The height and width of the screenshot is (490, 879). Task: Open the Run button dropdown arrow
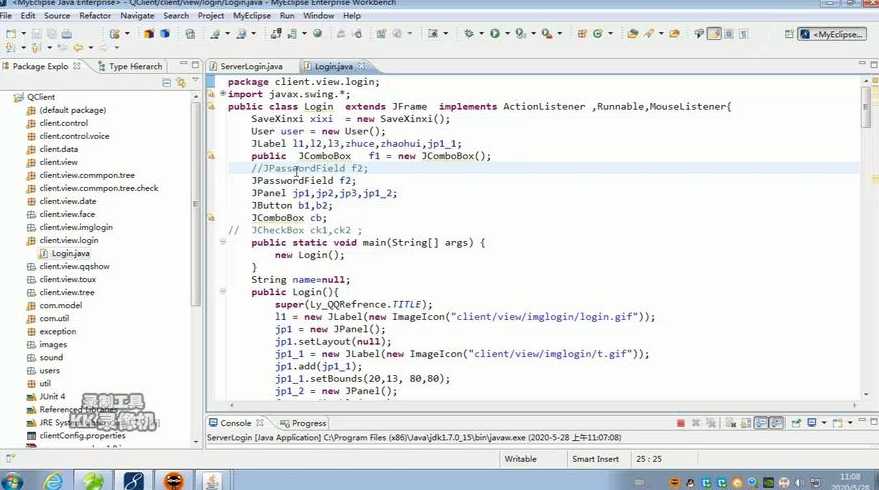click(507, 34)
